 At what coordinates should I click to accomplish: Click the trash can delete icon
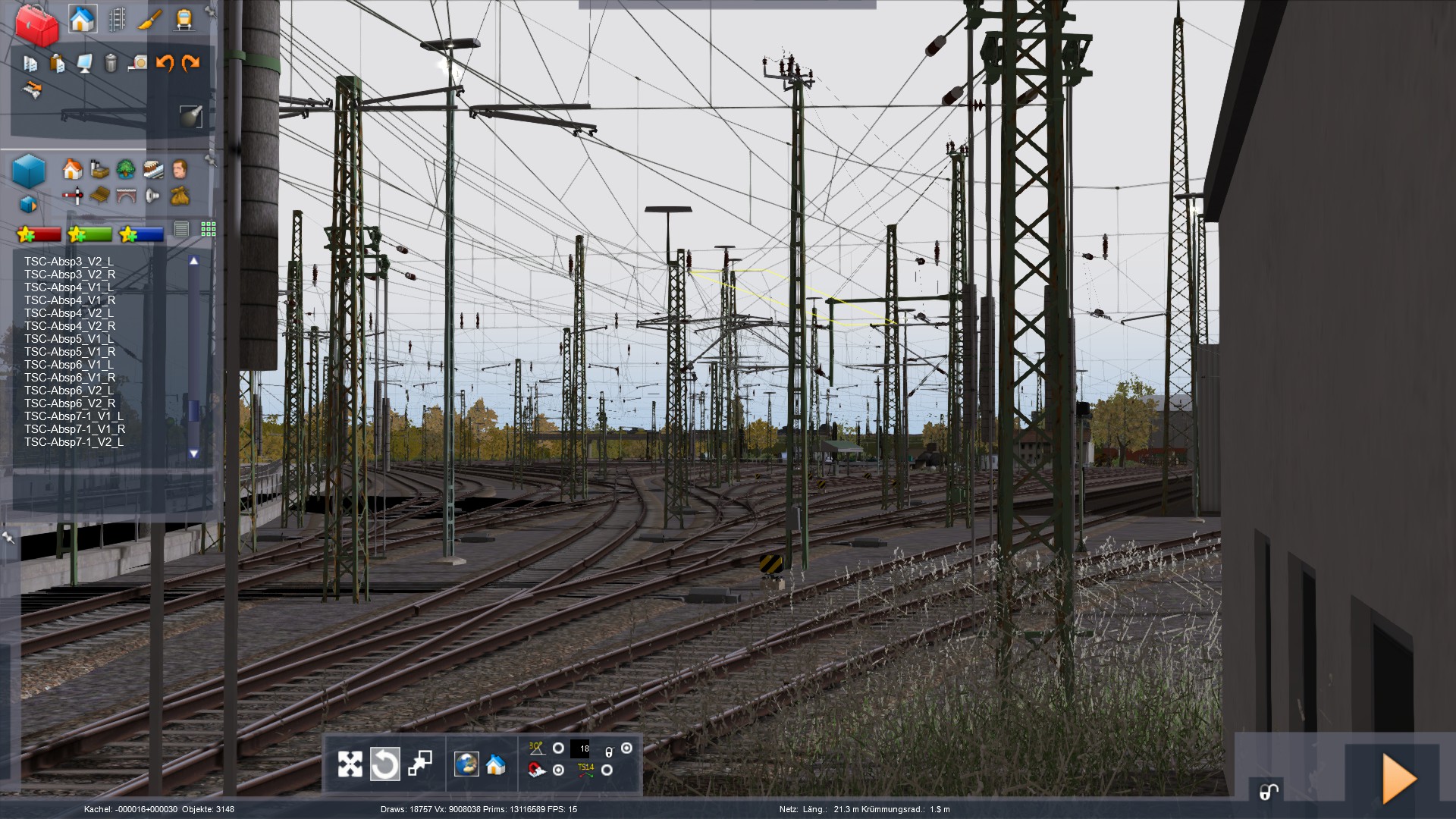[x=111, y=63]
